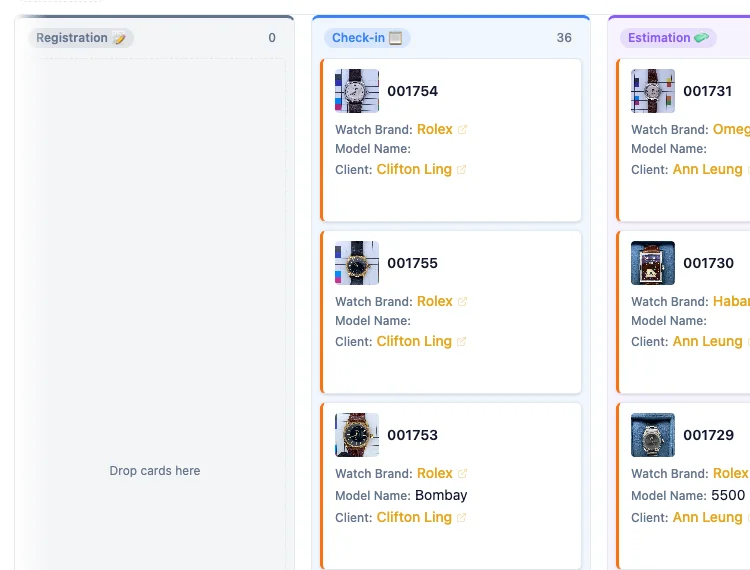Click the Rolex brand link on card 001754
This screenshot has height=570, width=750.
(x=434, y=129)
